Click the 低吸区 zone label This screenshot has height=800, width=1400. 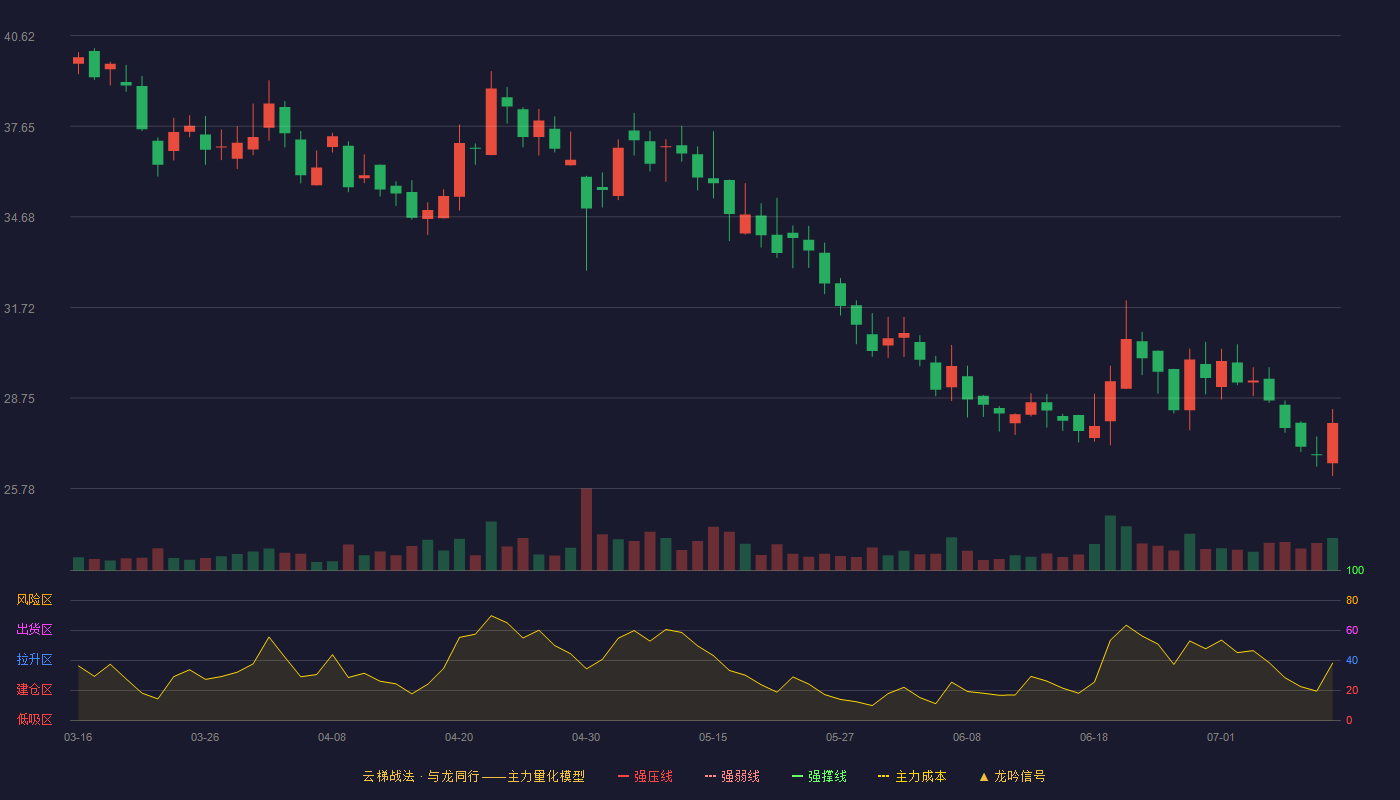pos(34,719)
